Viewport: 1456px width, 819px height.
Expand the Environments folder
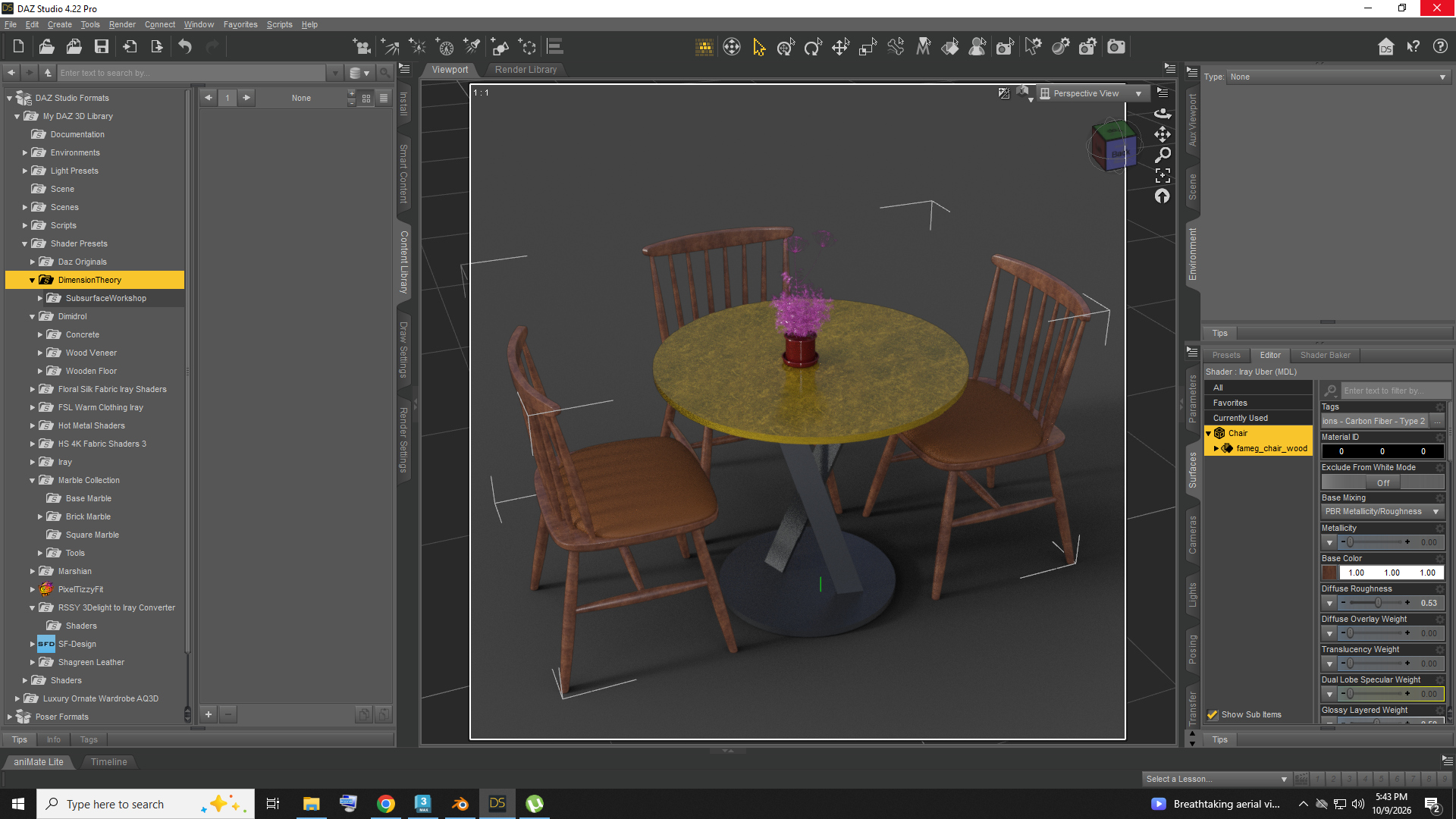pyautogui.click(x=25, y=153)
